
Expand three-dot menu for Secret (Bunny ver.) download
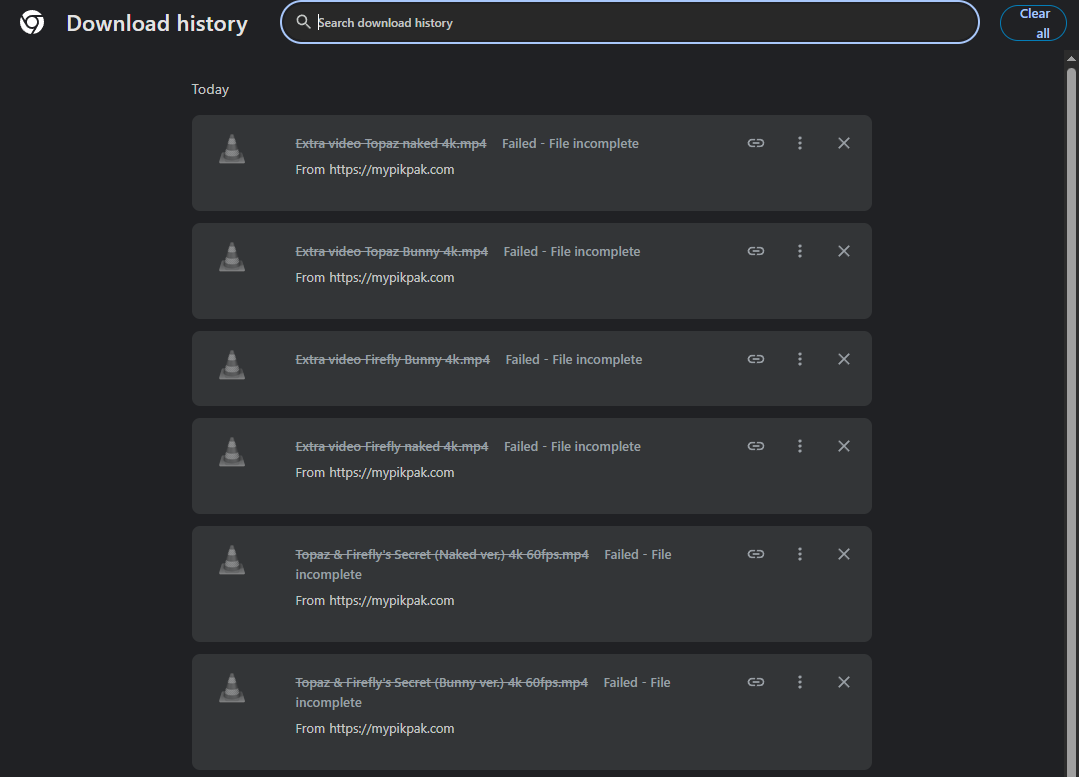800,682
